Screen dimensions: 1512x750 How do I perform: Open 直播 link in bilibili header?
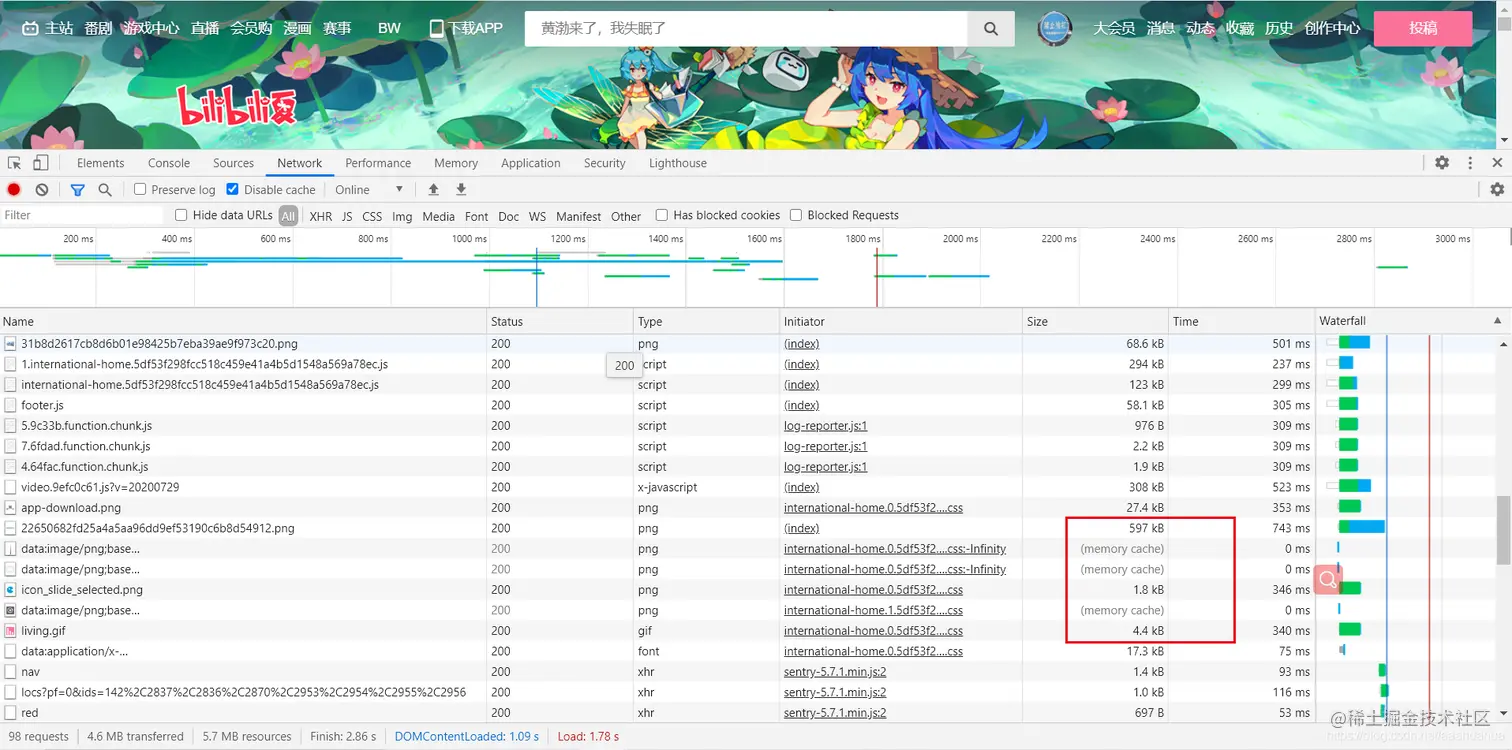(205, 28)
